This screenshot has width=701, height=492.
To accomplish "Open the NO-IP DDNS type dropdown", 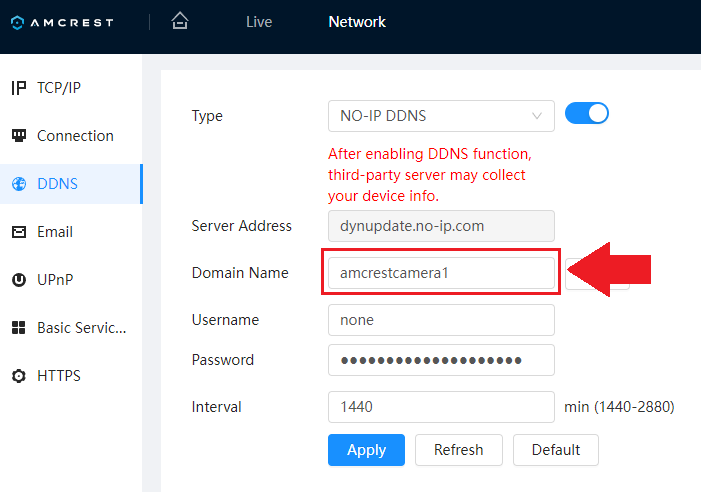I will 440,116.
